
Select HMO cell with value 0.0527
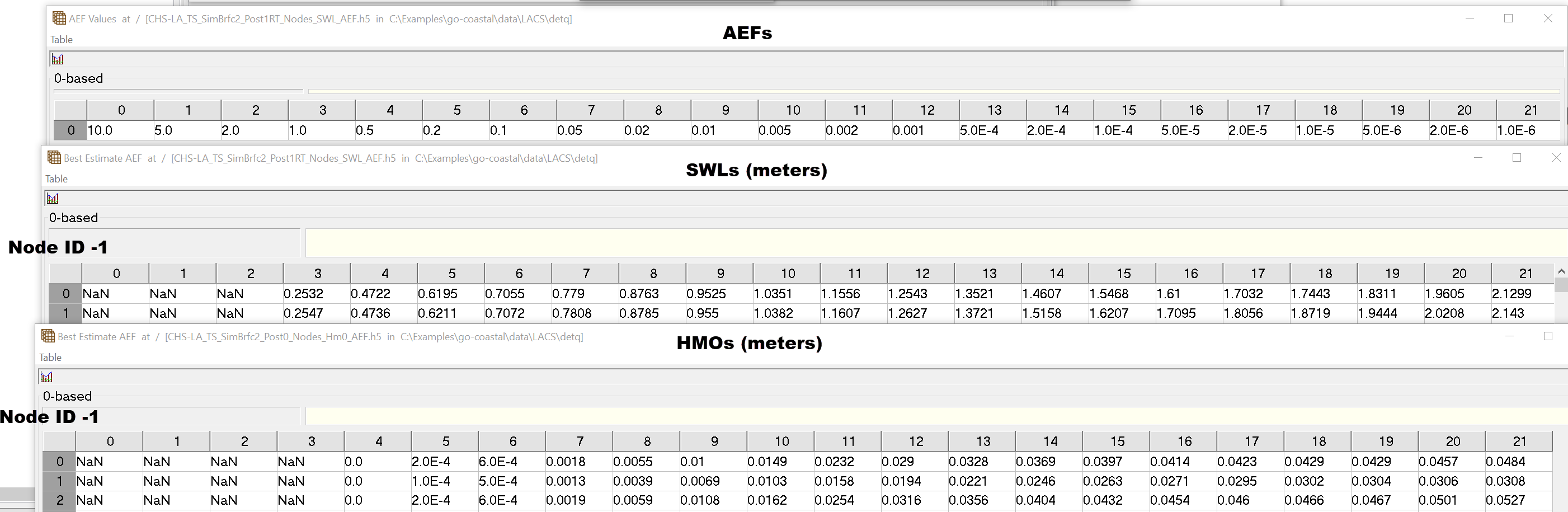1518,500
